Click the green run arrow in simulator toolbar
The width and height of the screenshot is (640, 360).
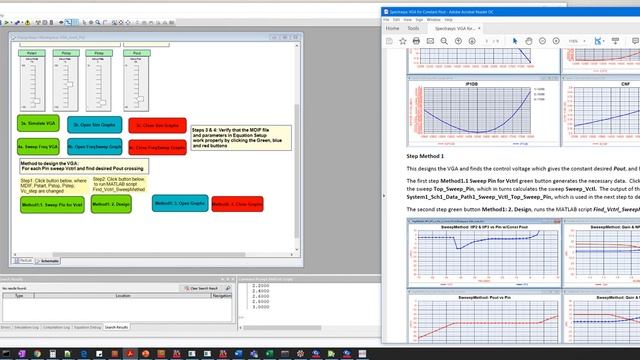[6, 22]
